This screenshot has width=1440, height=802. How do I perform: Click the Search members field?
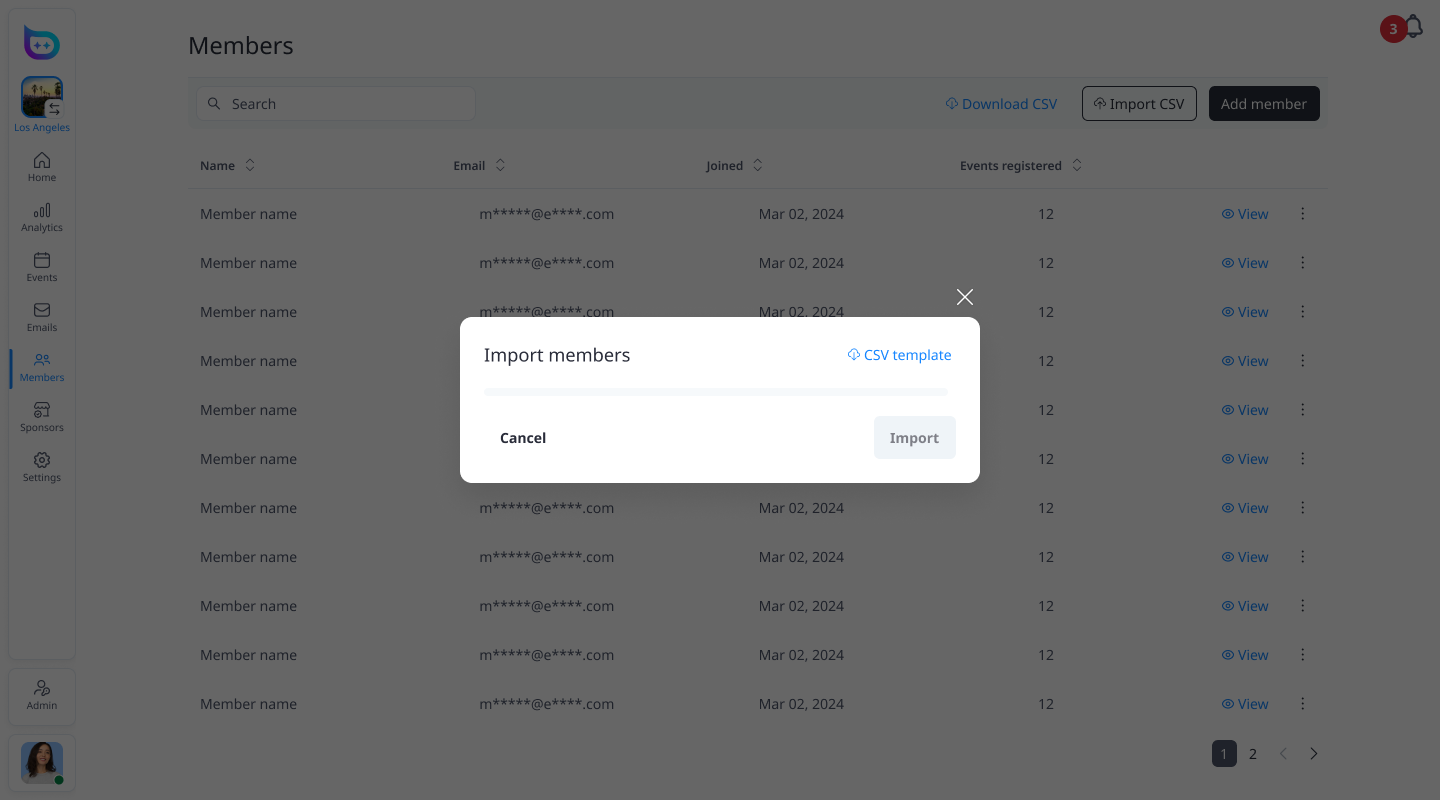coord(336,104)
